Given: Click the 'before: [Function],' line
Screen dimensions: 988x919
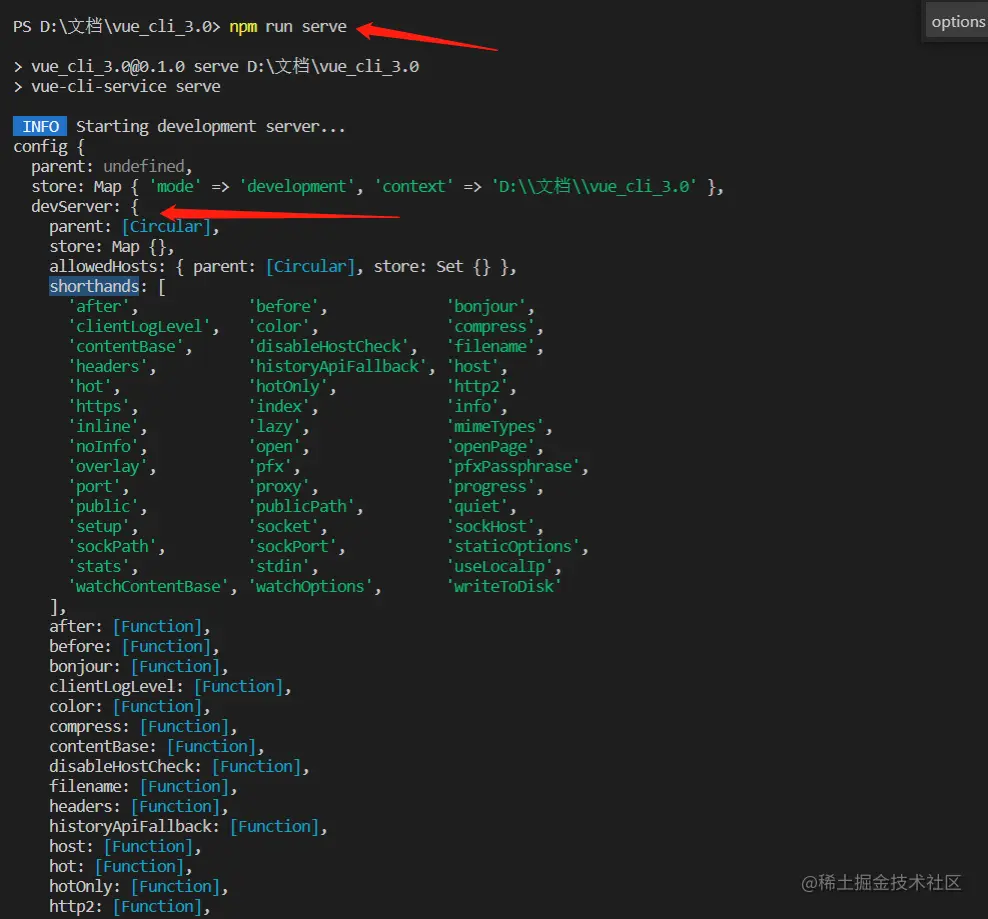Looking at the screenshot, I should [134, 647].
